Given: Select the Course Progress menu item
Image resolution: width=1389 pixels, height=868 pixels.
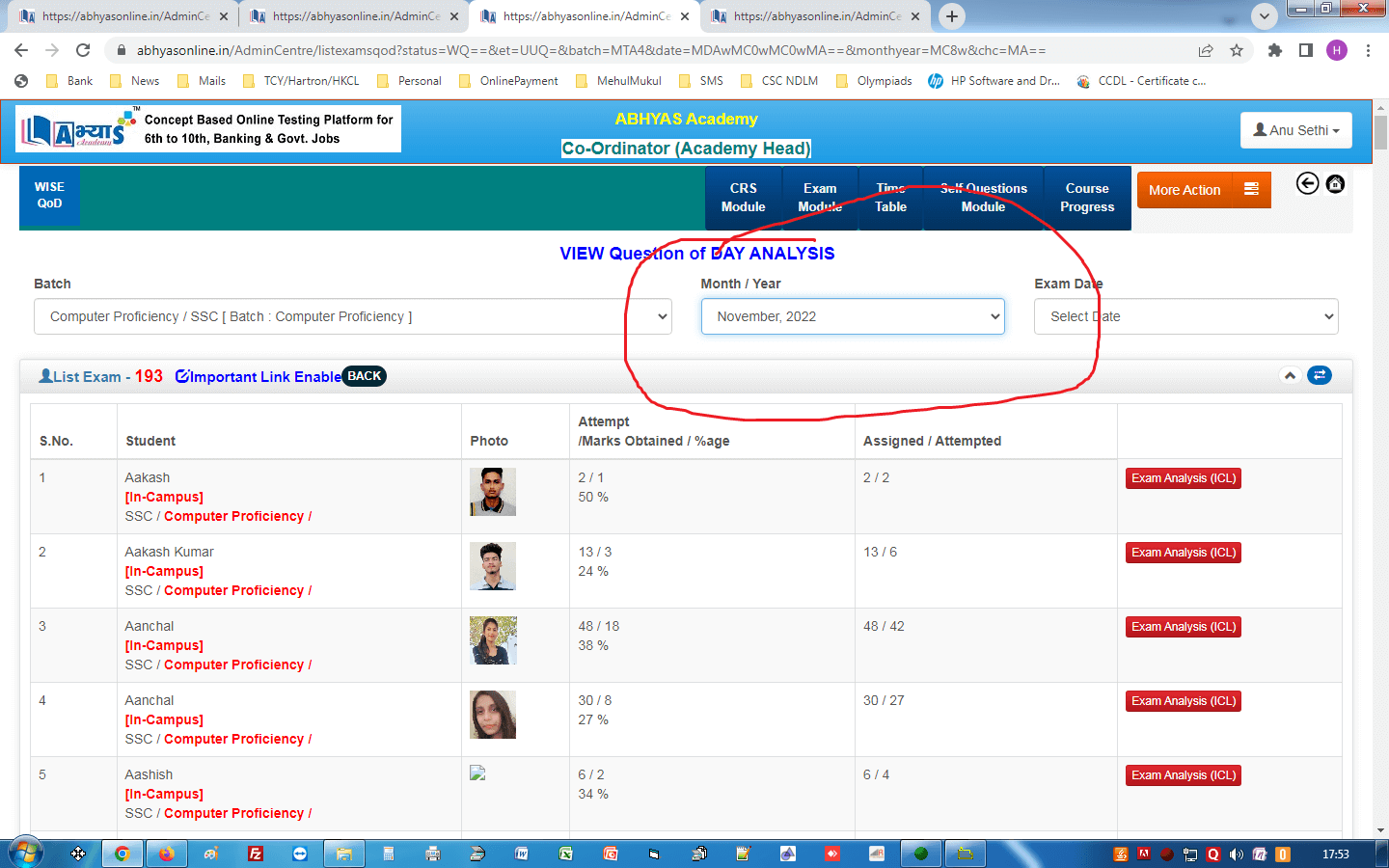Looking at the screenshot, I should (x=1087, y=198).
